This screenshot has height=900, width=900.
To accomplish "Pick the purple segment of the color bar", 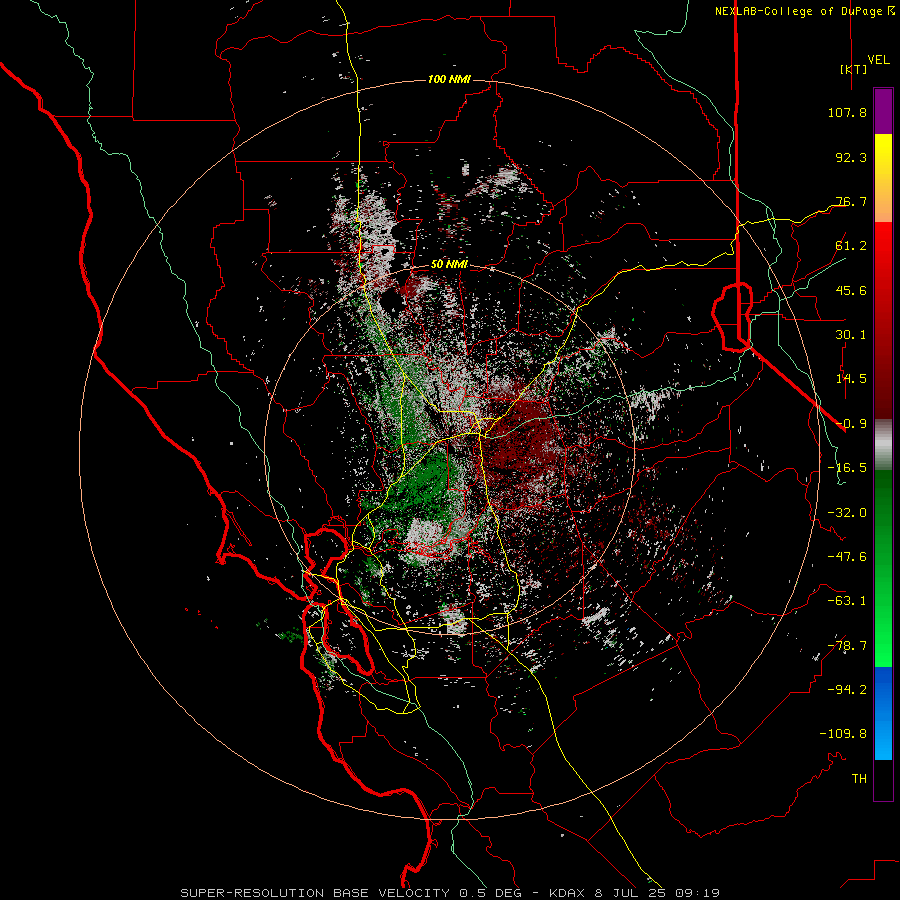I will [x=883, y=112].
